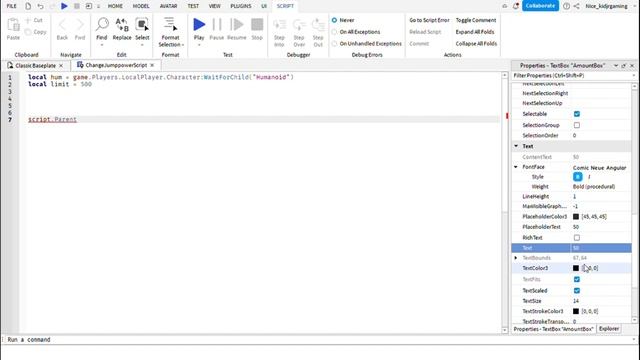The width and height of the screenshot is (640, 360).
Task: Click the Collaborate button
Action: pyautogui.click(x=540, y=6)
